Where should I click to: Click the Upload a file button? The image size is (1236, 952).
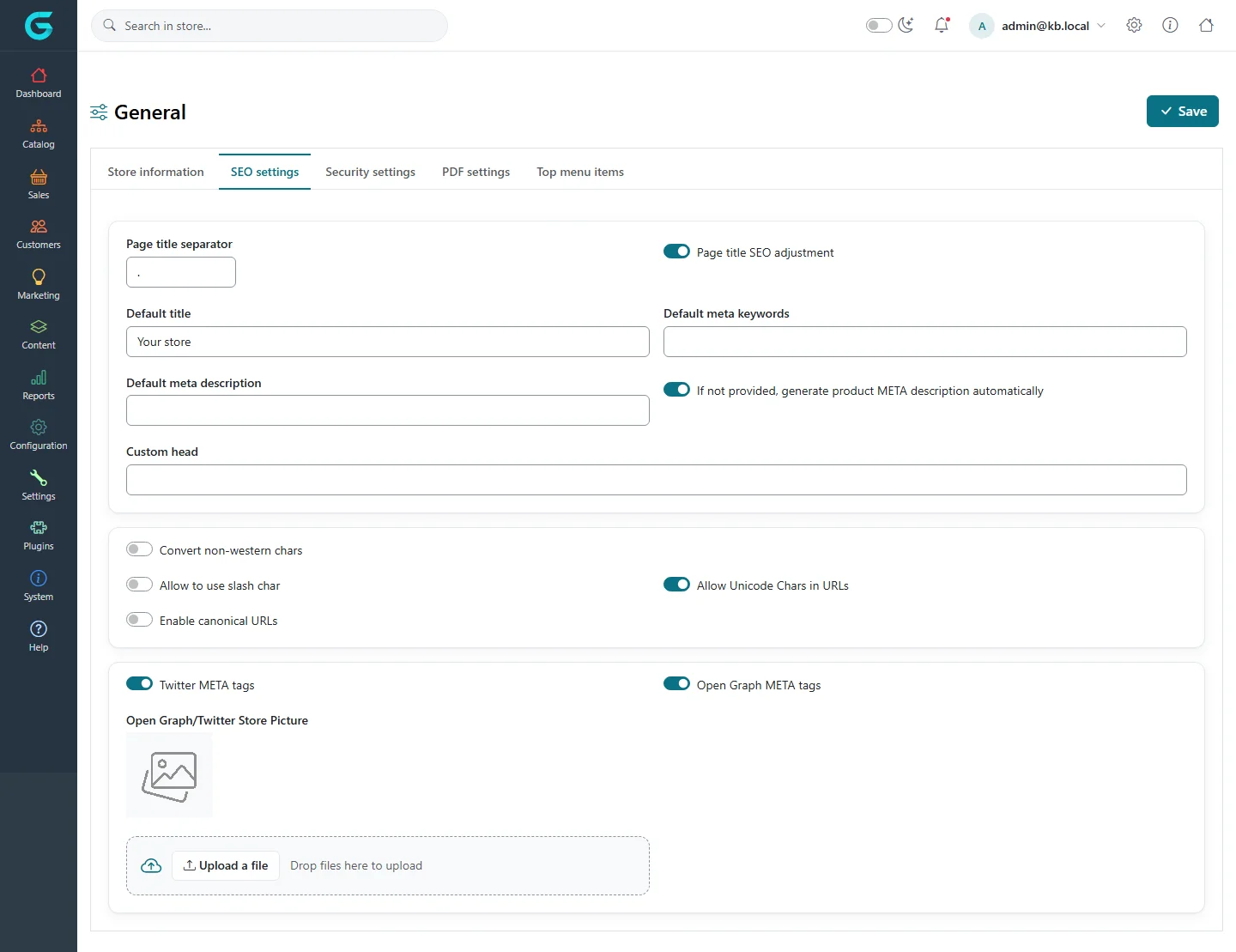click(x=226, y=865)
